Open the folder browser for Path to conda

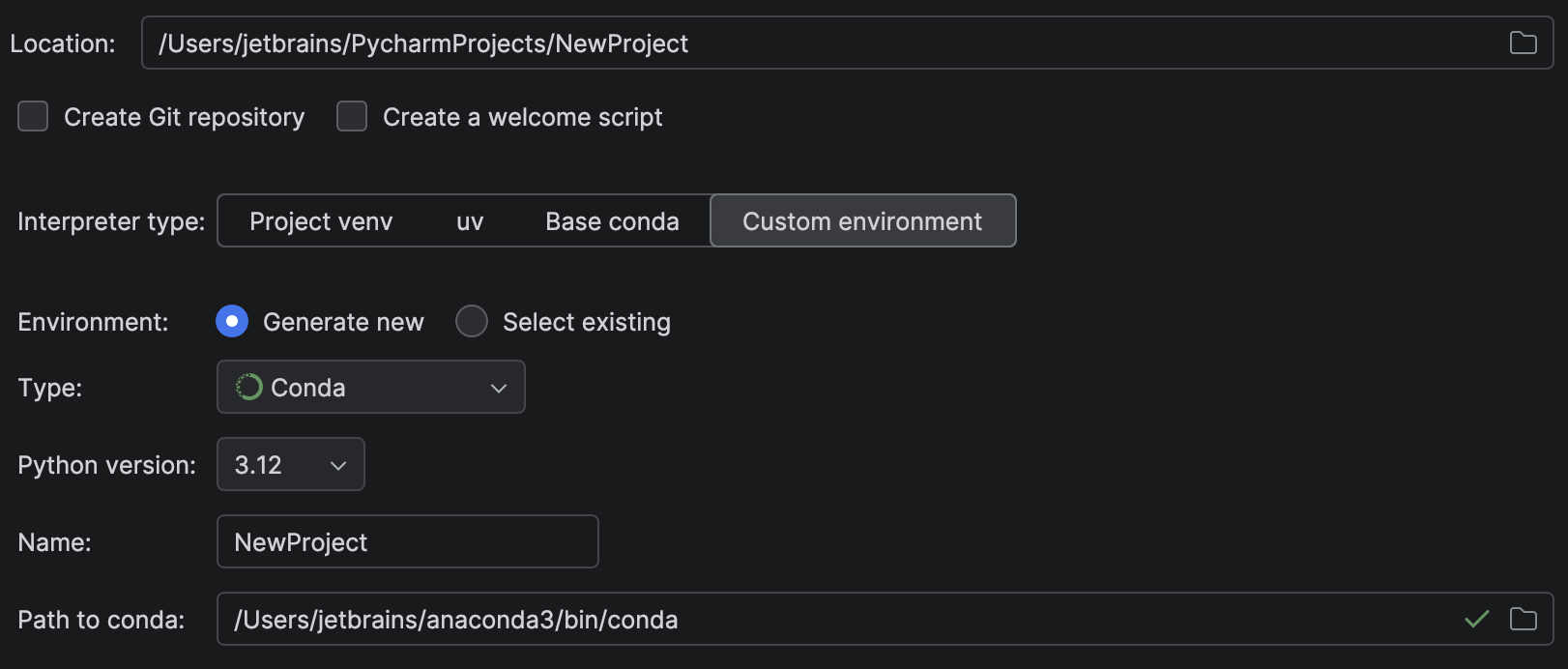(1524, 620)
